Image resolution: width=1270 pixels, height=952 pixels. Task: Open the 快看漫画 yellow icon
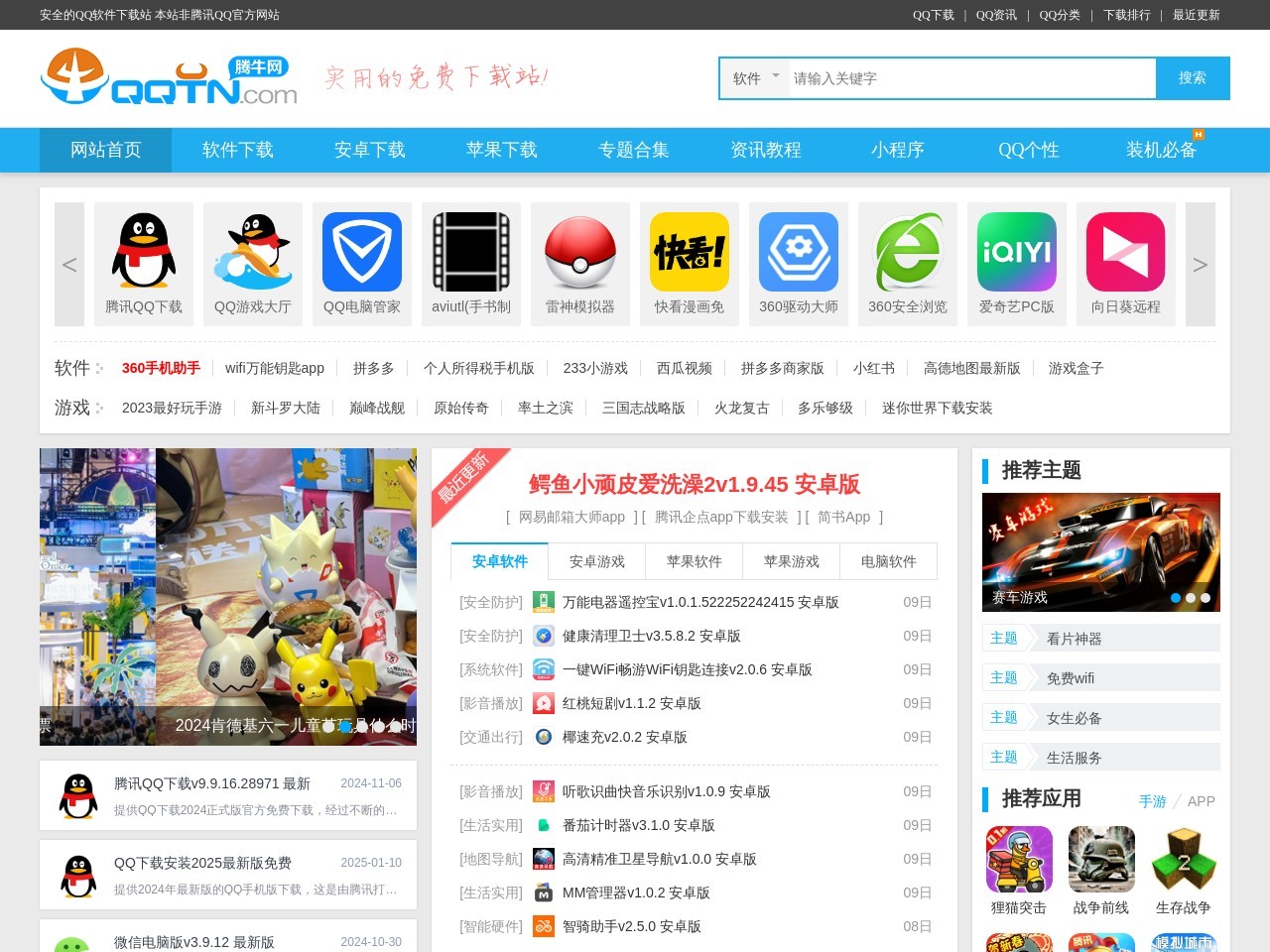690,252
